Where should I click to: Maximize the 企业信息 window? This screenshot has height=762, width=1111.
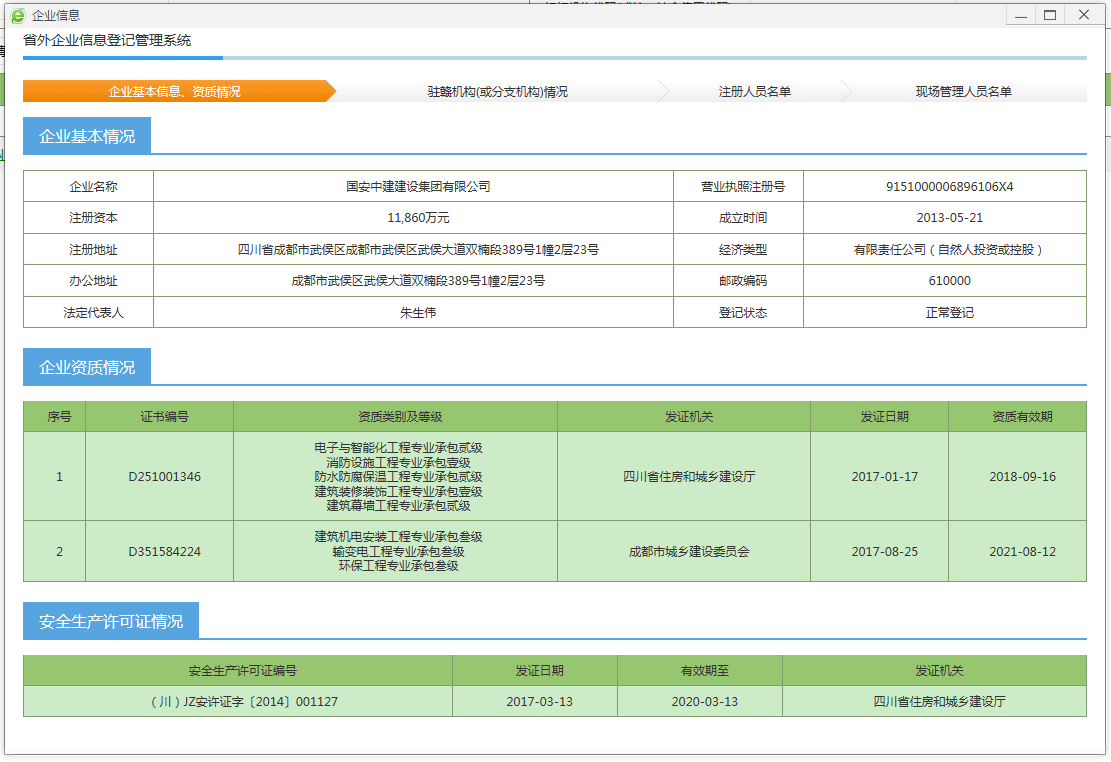pos(1050,15)
